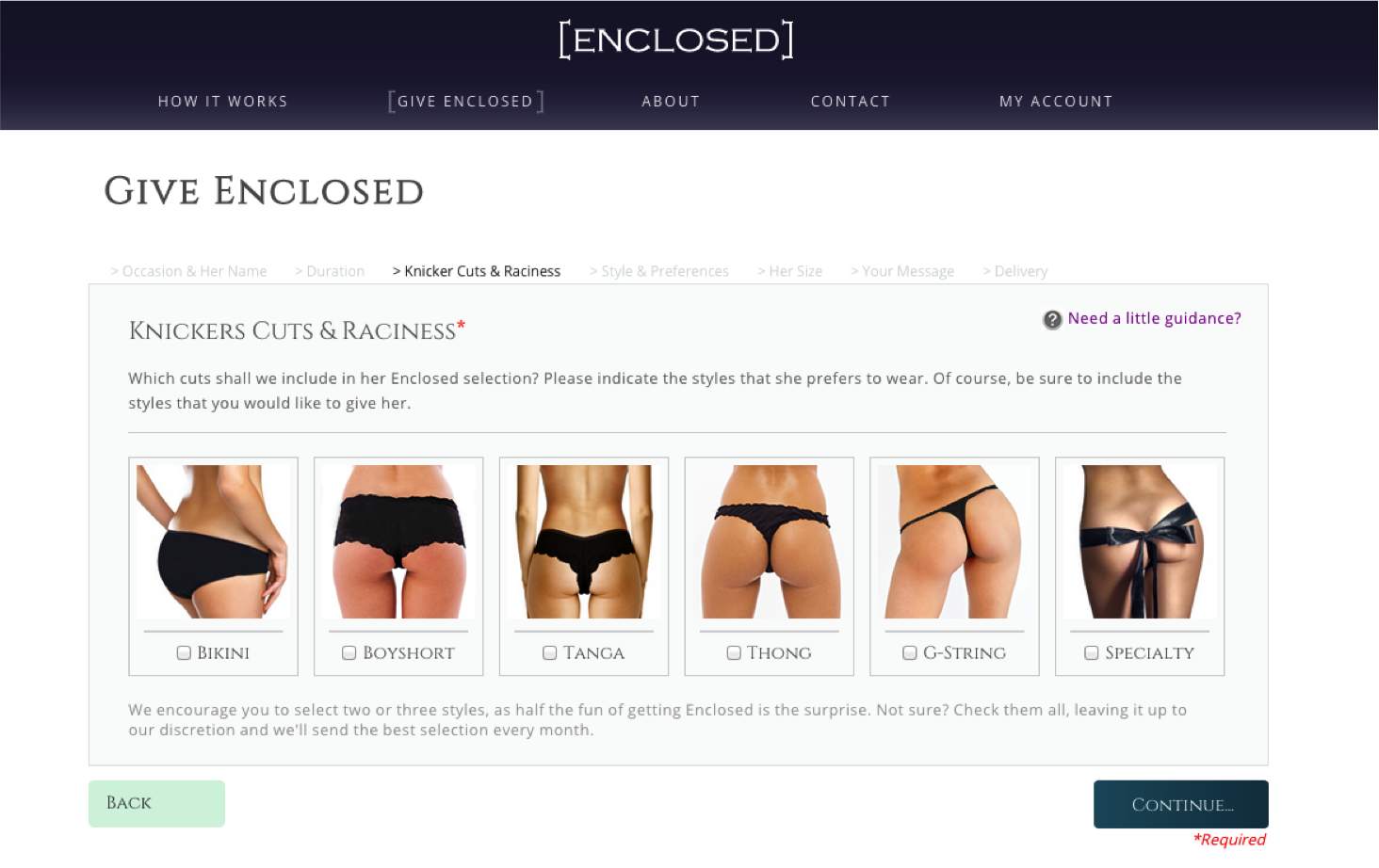
Task: Select the Give Enclosed navigation item
Action: tap(465, 102)
